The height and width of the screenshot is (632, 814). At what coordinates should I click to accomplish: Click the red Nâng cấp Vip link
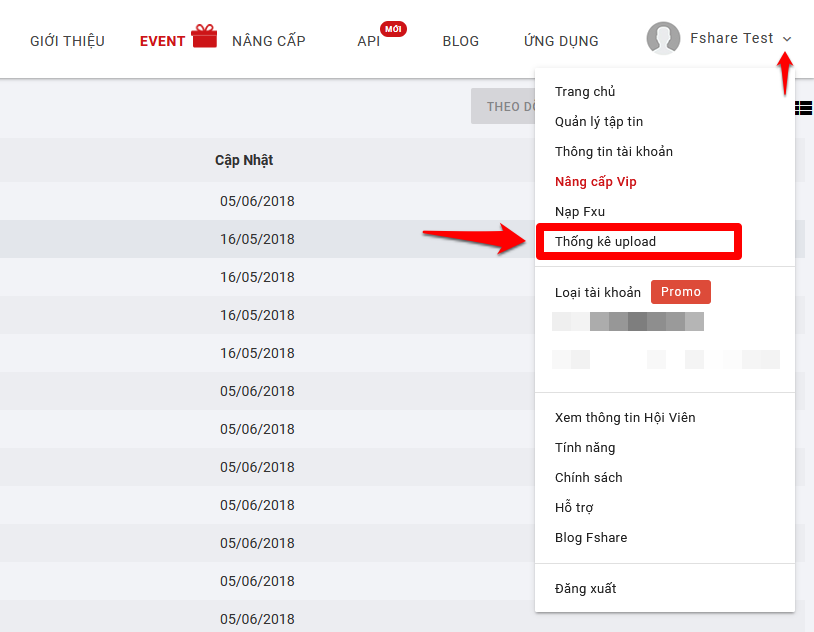pyautogui.click(x=596, y=182)
